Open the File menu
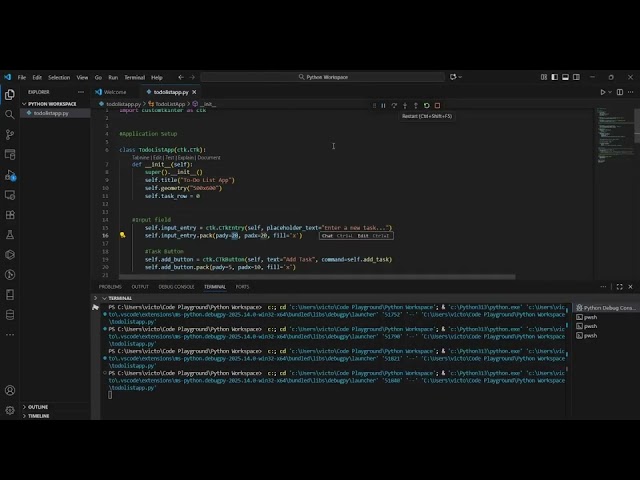 coord(22,77)
